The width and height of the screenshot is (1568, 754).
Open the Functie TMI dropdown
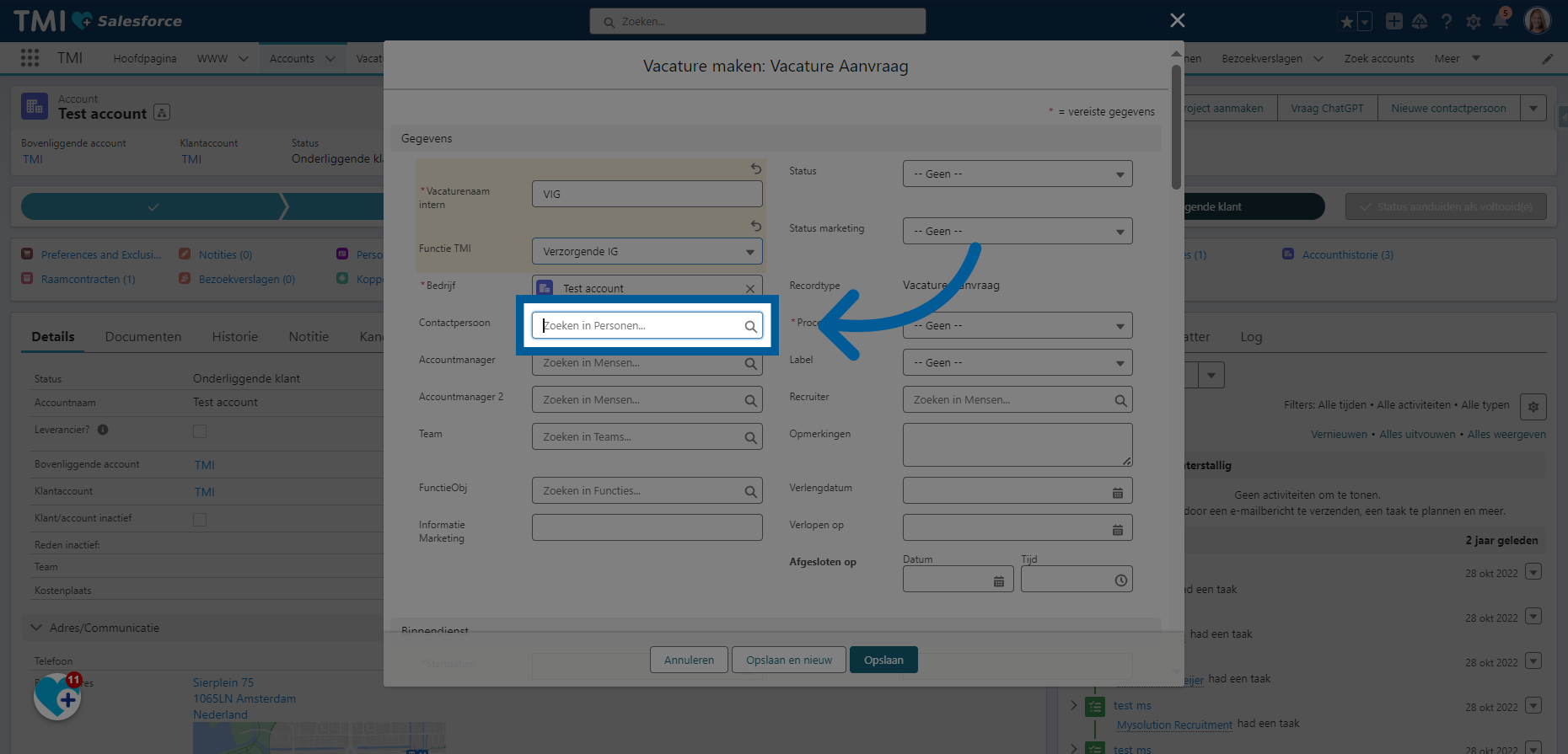click(x=647, y=252)
